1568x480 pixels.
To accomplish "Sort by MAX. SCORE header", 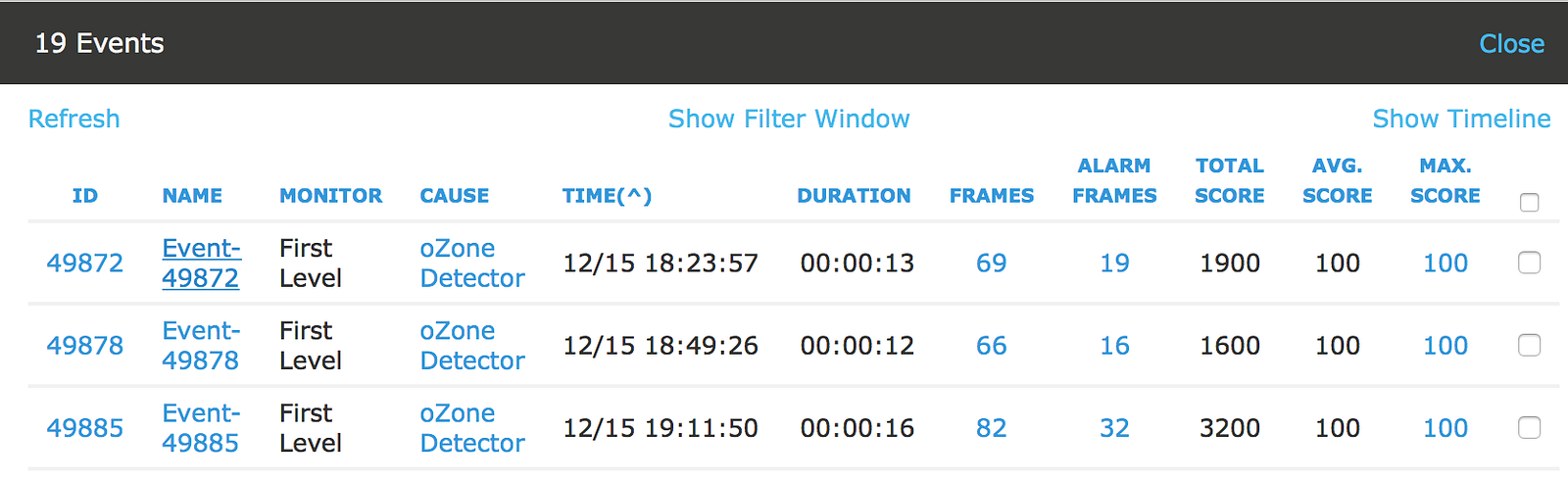I will [x=1445, y=180].
